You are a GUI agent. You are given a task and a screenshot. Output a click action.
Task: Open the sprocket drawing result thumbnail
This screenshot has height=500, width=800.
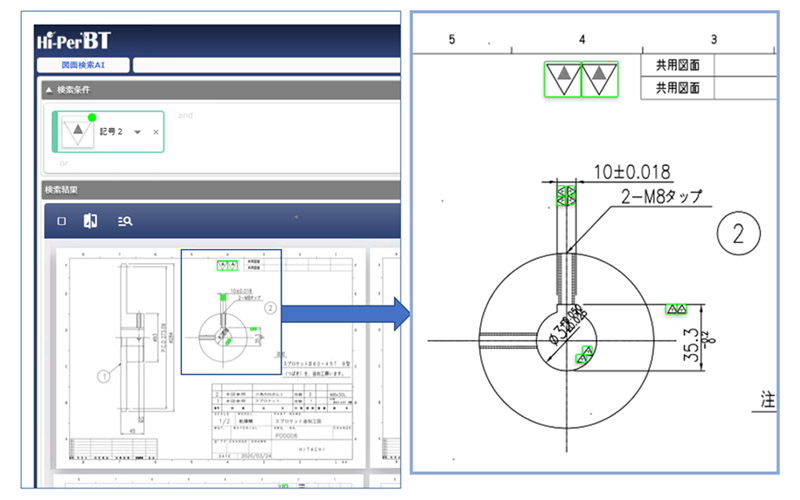[x=210, y=360]
